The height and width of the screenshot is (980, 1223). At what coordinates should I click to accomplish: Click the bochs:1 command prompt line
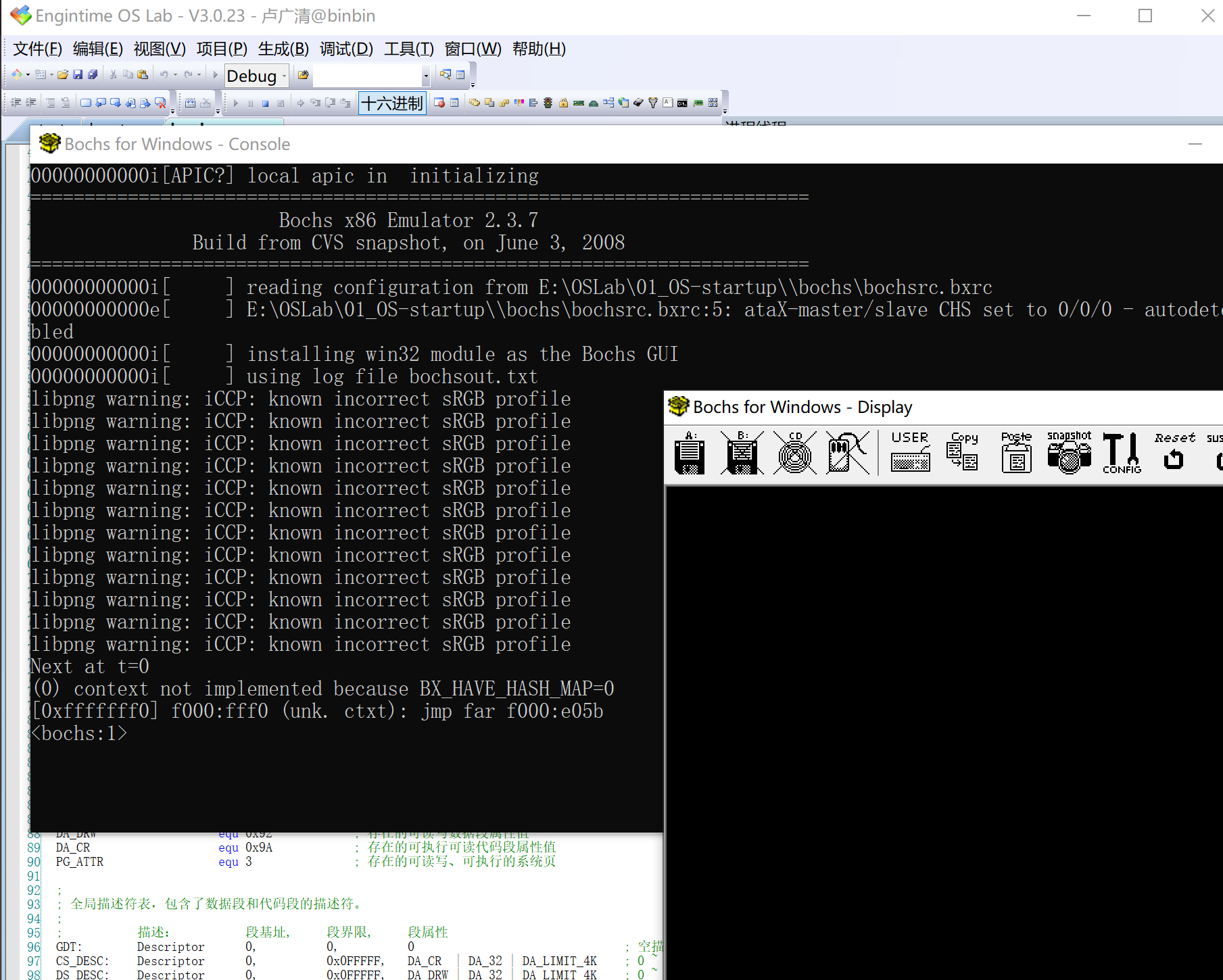[x=79, y=733]
